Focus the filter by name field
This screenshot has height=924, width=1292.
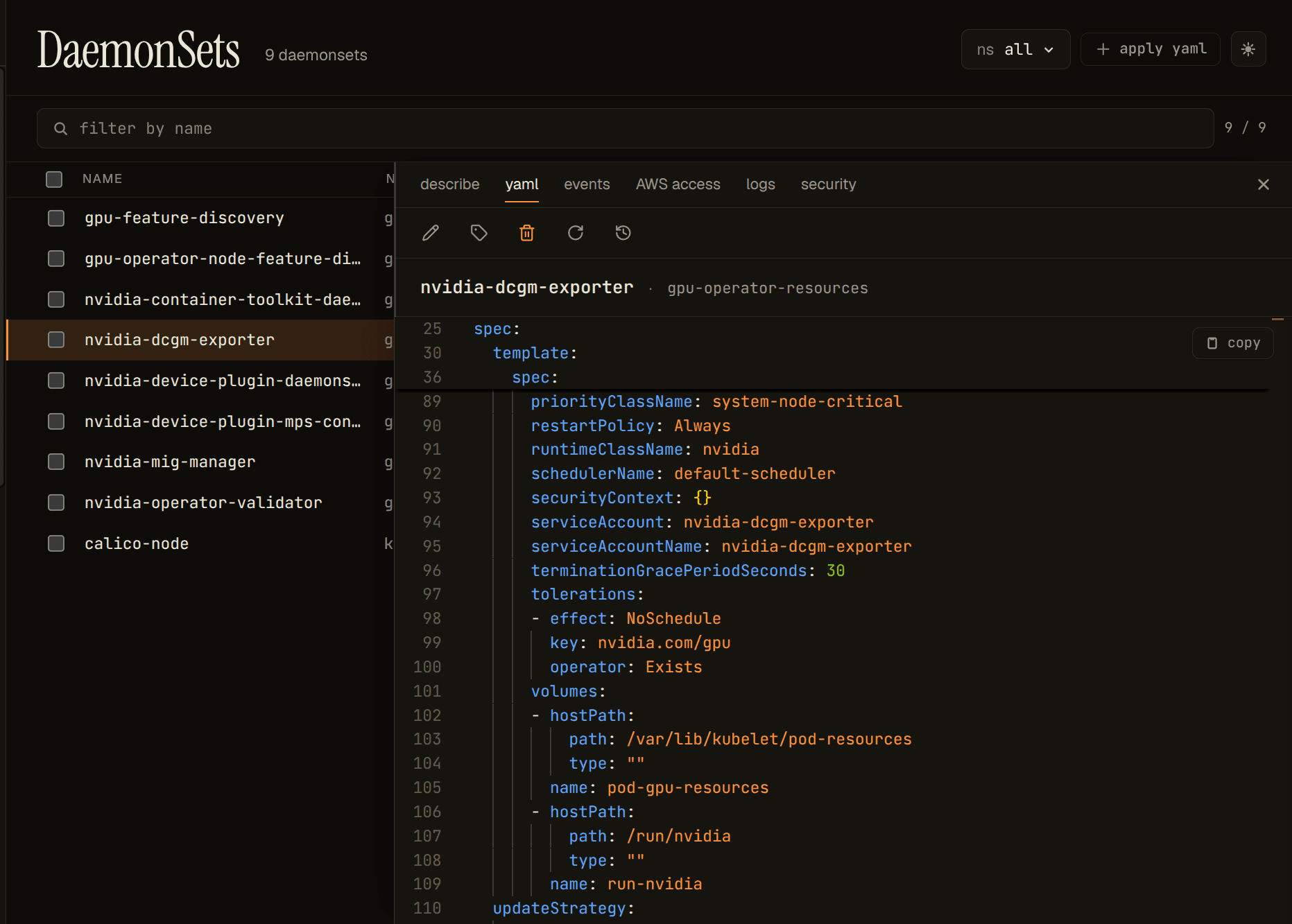[x=626, y=128]
